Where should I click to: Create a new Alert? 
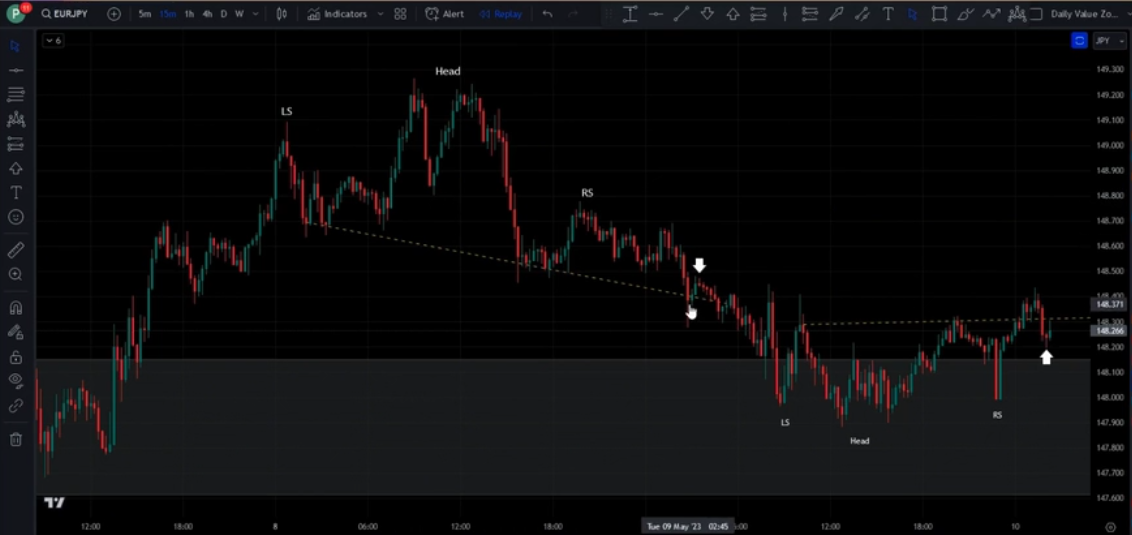[x=445, y=14]
